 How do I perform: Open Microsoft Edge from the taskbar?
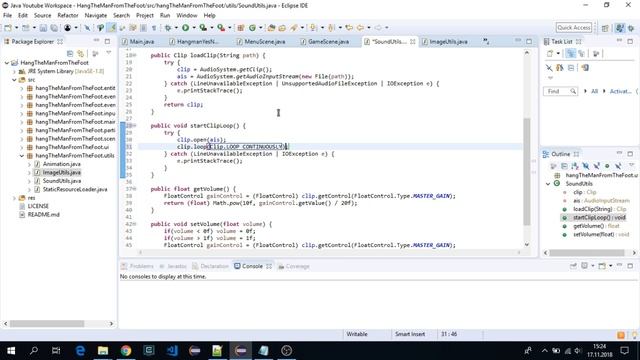[x=80, y=350]
